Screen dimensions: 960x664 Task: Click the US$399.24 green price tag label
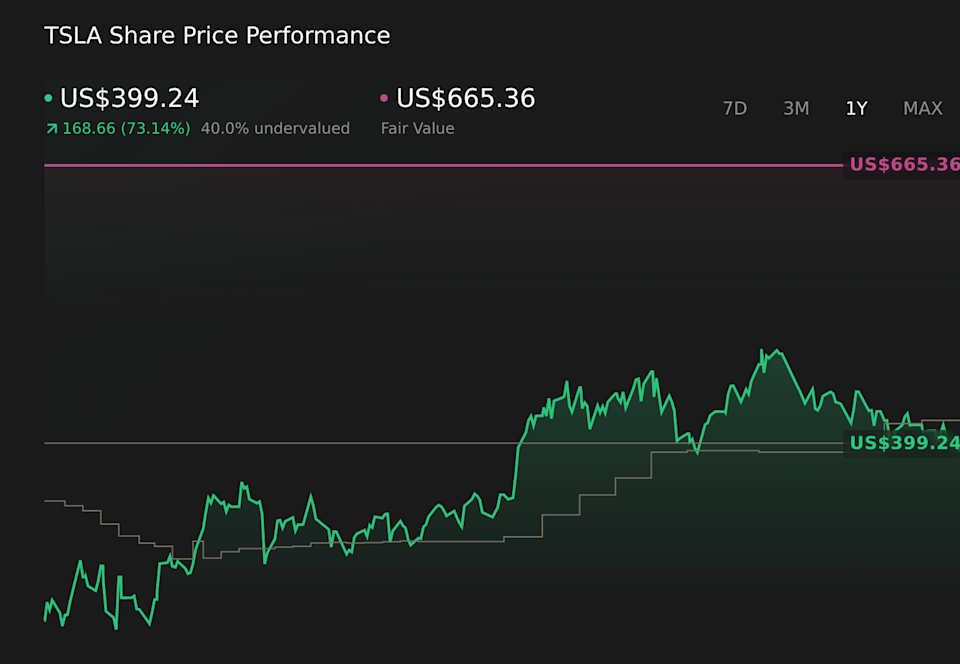[x=903, y=443]
